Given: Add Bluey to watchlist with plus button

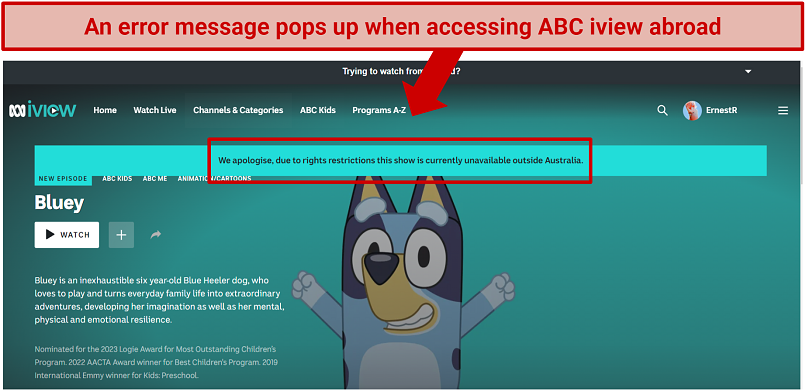Looking at the screenshot, I should 121,235.
